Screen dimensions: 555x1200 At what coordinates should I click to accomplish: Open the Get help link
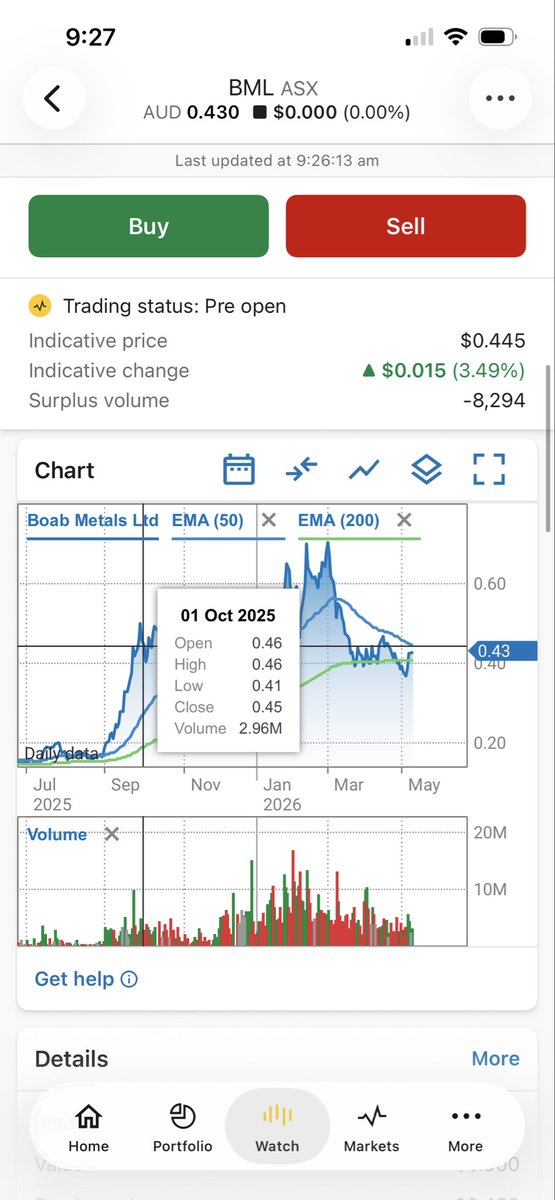(74, 979)
